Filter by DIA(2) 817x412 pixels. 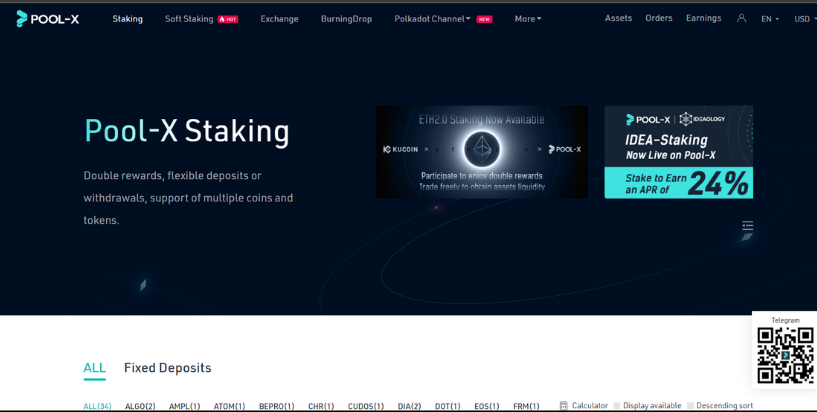pyautogui.click(x=410, y=406)
